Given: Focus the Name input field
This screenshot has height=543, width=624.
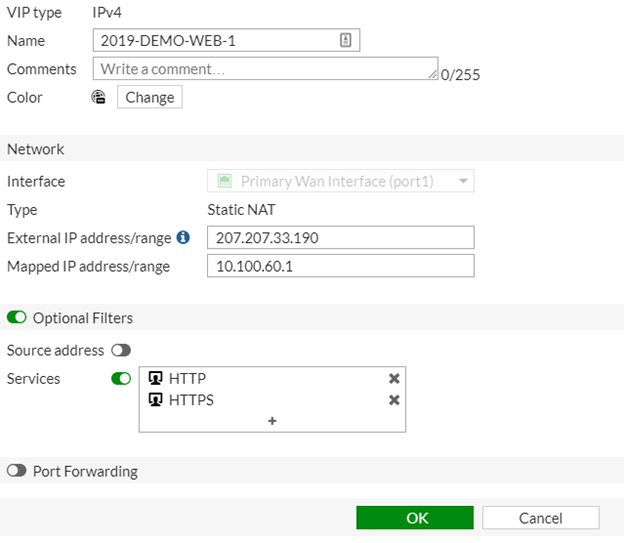Looking at the screenshot, I should point(226,40).
